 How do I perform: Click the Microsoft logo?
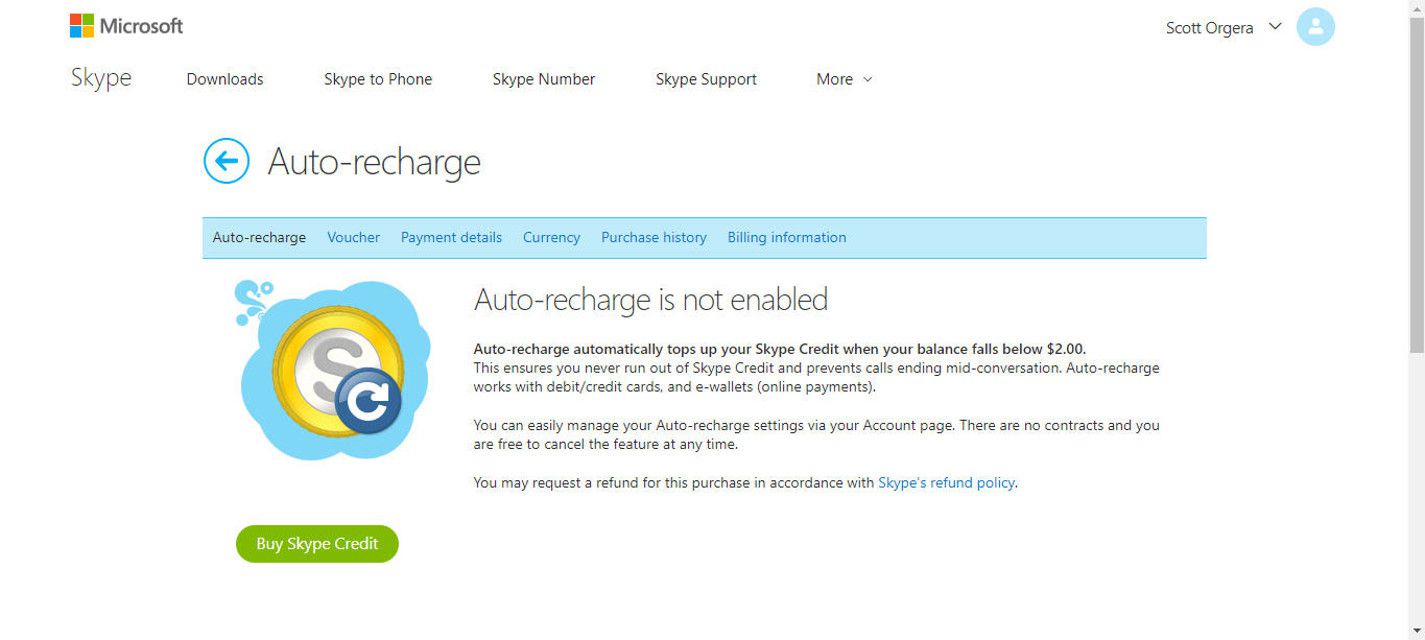point(126,26)
